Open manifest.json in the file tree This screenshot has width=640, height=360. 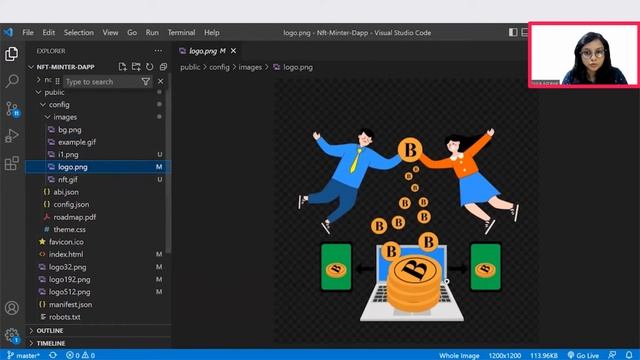click(70, 304)
